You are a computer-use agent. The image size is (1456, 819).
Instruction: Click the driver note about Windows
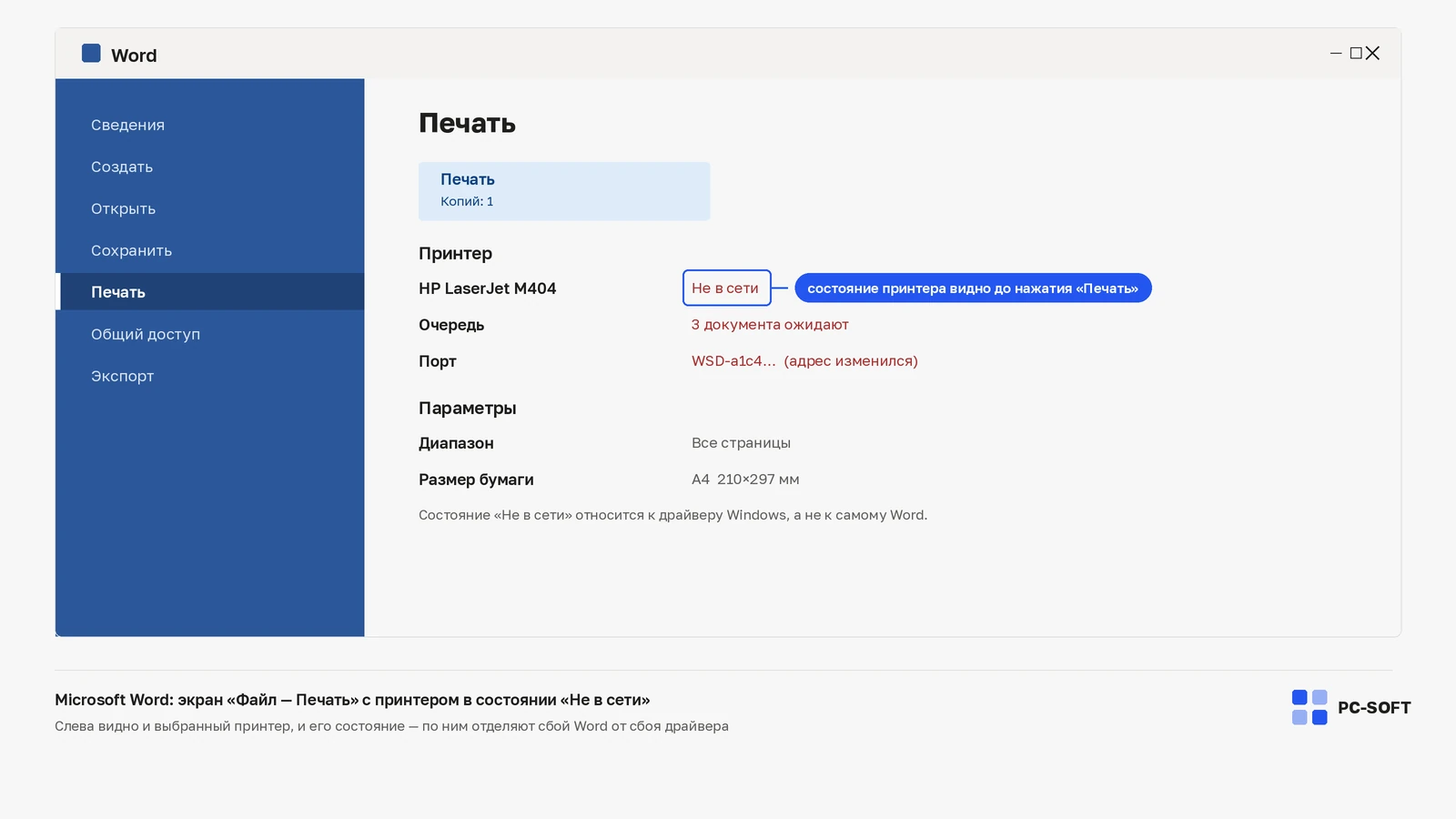(x=672, y=515)
